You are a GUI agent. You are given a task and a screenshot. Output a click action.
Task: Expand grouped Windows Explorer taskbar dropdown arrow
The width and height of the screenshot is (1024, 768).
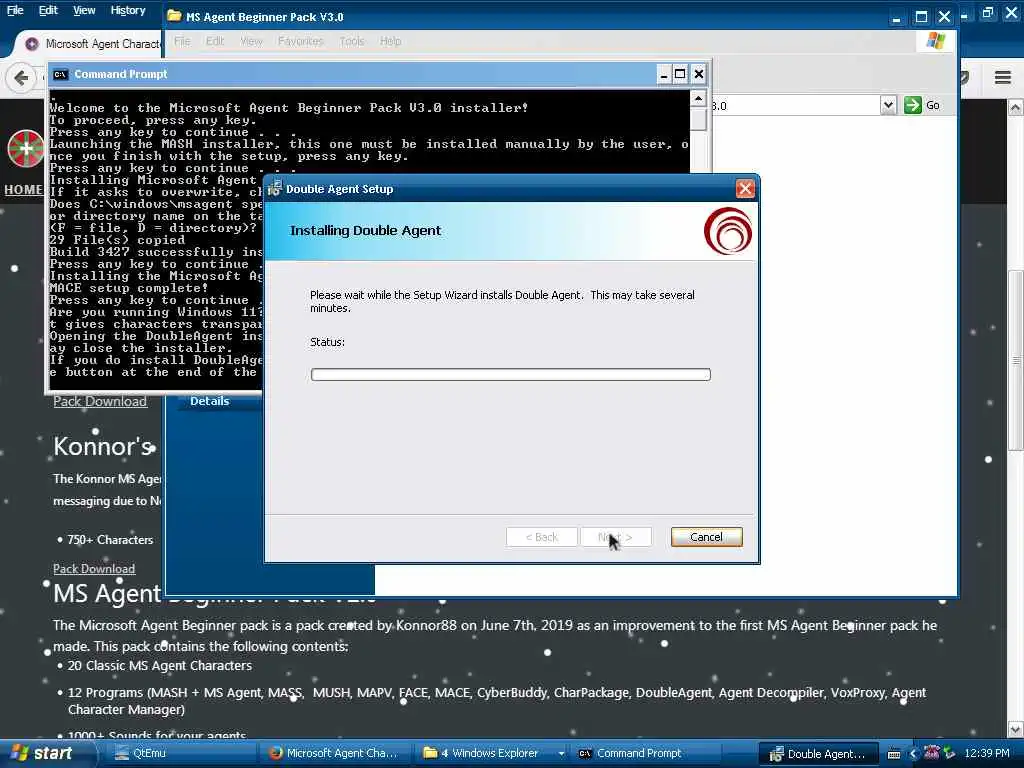tap(561, 754)
